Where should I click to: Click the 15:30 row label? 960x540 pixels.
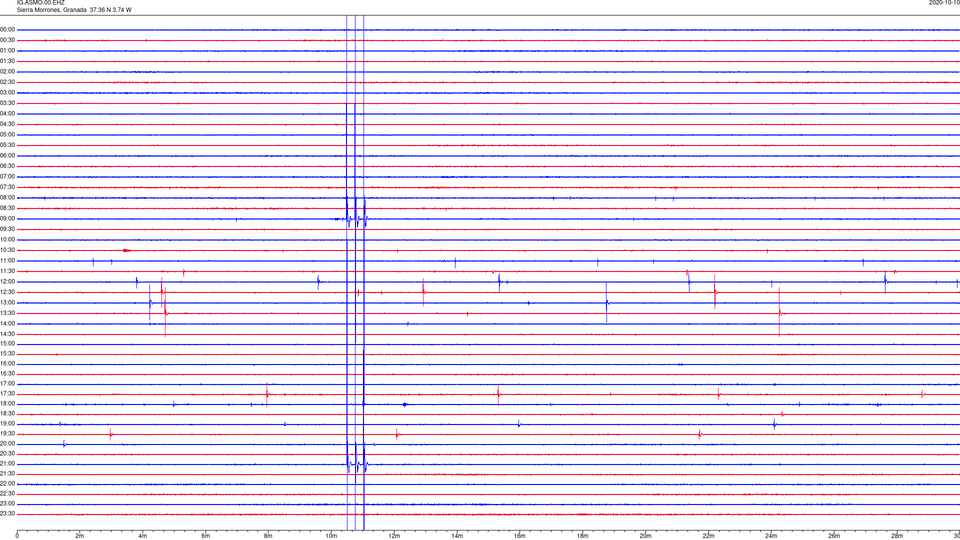8,354
